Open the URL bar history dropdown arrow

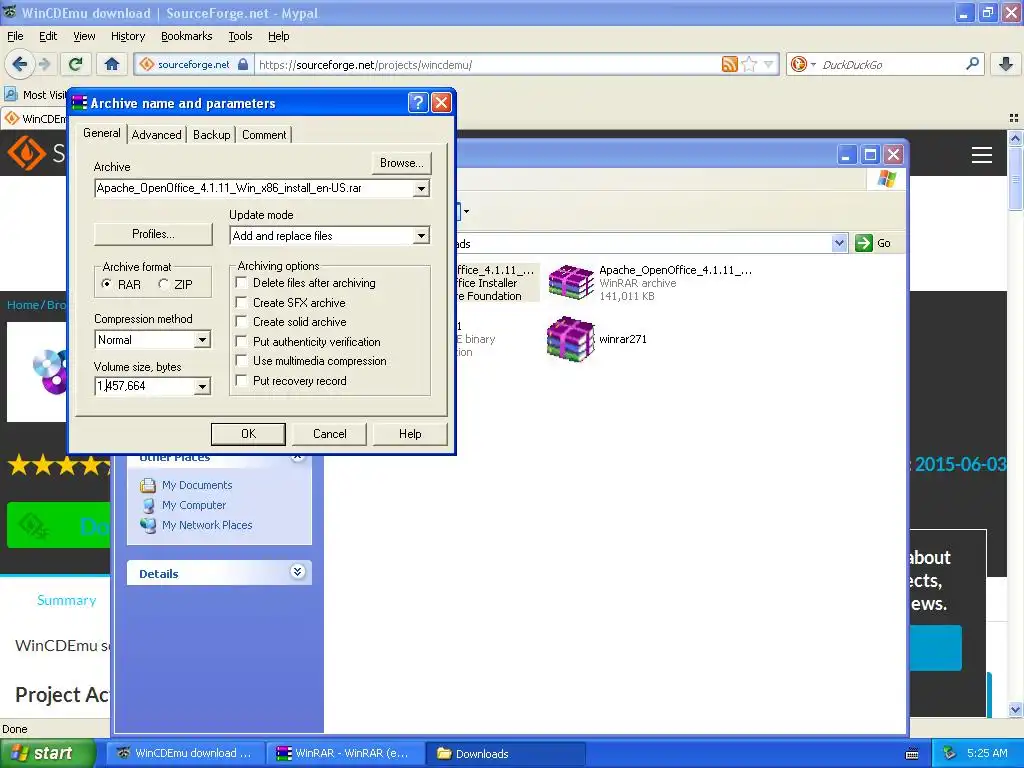pos(769,64)
